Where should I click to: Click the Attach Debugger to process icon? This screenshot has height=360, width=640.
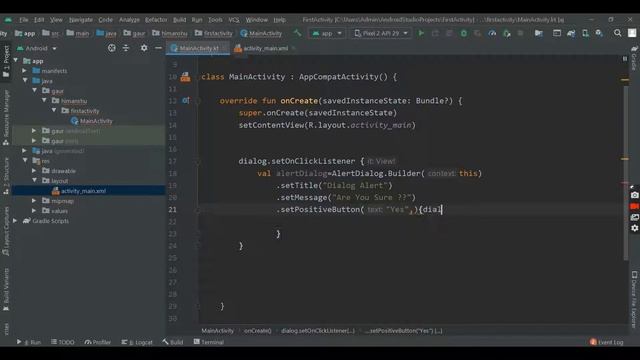coord(507,33)
